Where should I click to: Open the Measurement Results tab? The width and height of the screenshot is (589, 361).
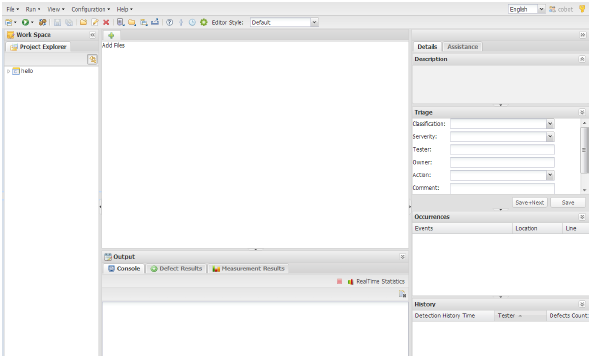pyautogui.click(x=248, y=269)
